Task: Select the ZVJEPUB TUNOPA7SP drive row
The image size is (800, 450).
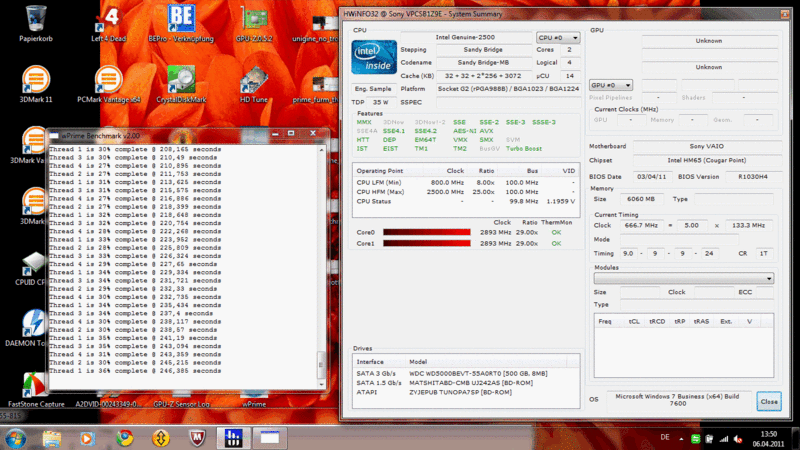Action: (465, 392)
